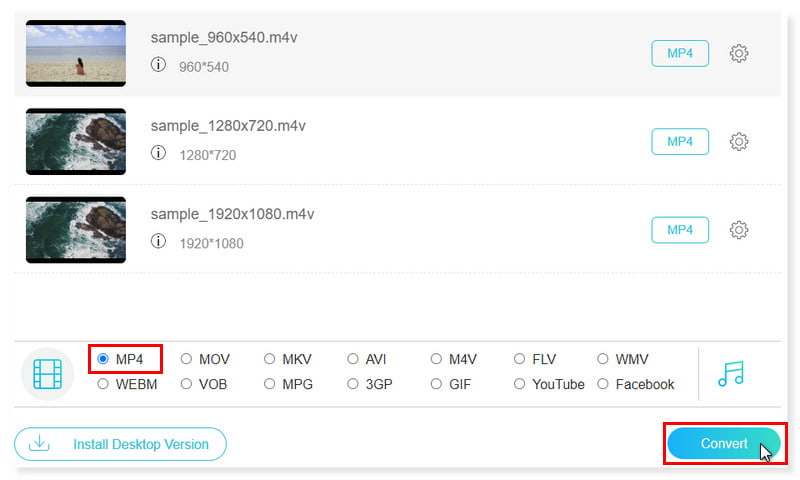The width and height of the screenshot is (800, 480).
Task: Select the YouTube preset radio button
Action: point(520,384)
